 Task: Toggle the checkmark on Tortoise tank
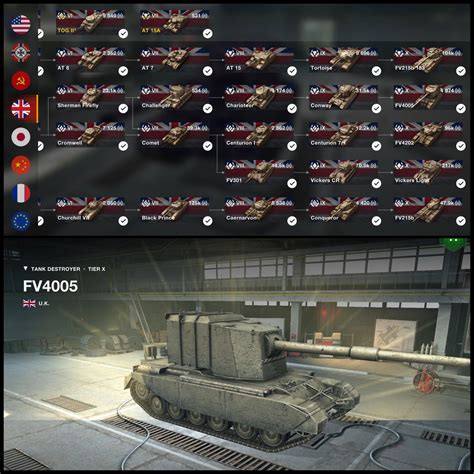coord(376,71)
